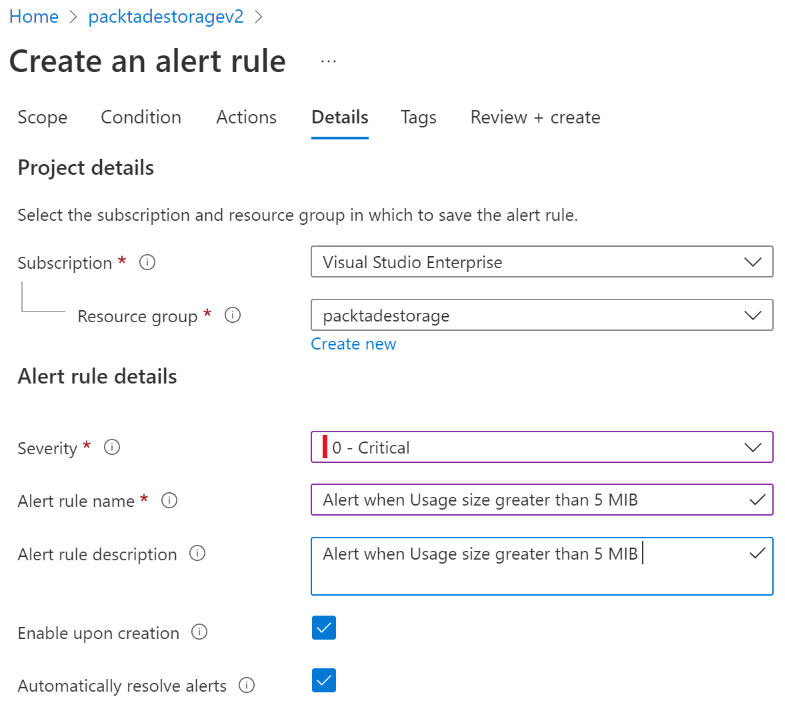Go to the Review + create tab
This screenshot has height=703, width=785.
pos(535,117)
